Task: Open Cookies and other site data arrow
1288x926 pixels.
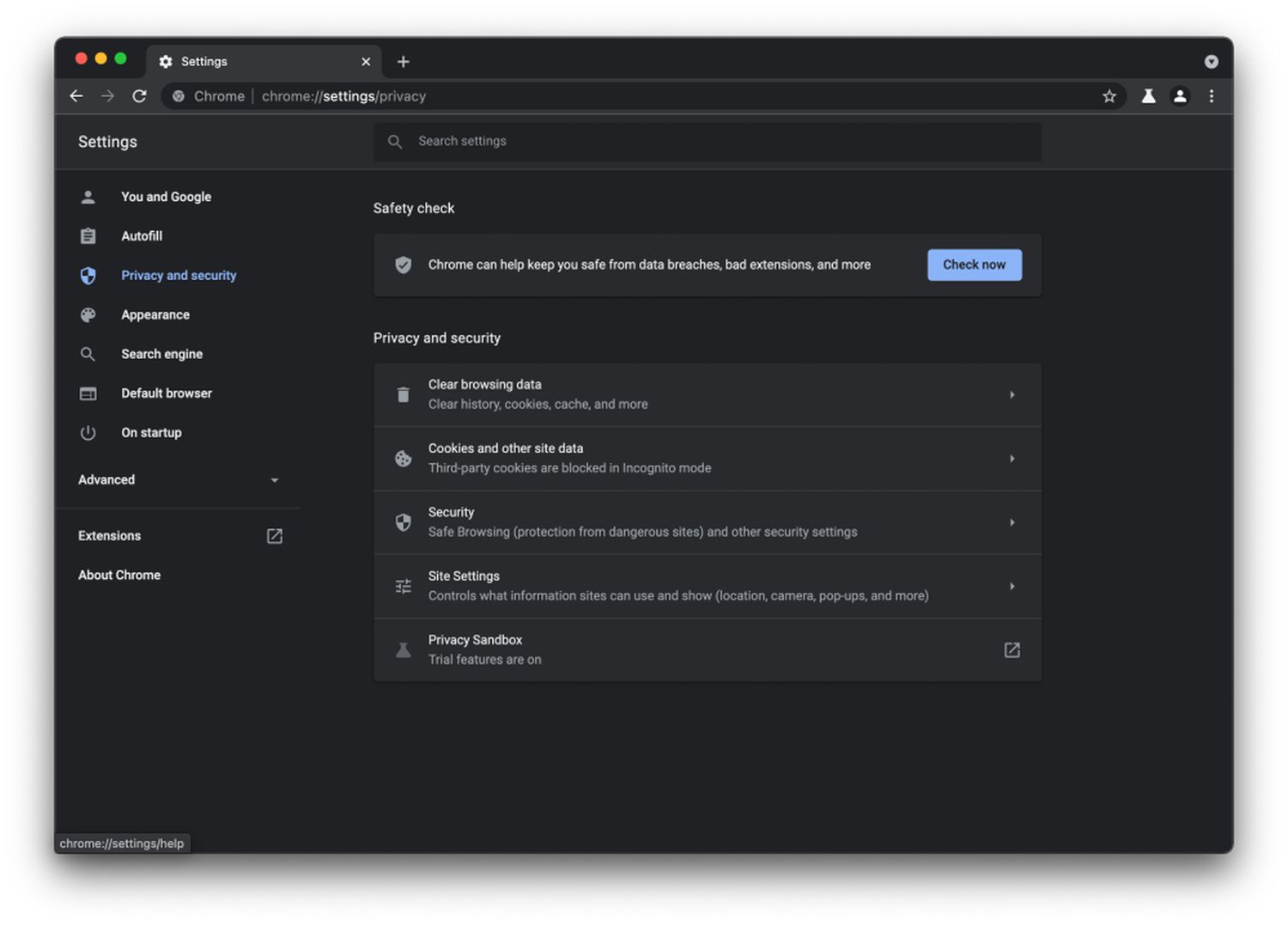Action: click(x=1012, y=459)
